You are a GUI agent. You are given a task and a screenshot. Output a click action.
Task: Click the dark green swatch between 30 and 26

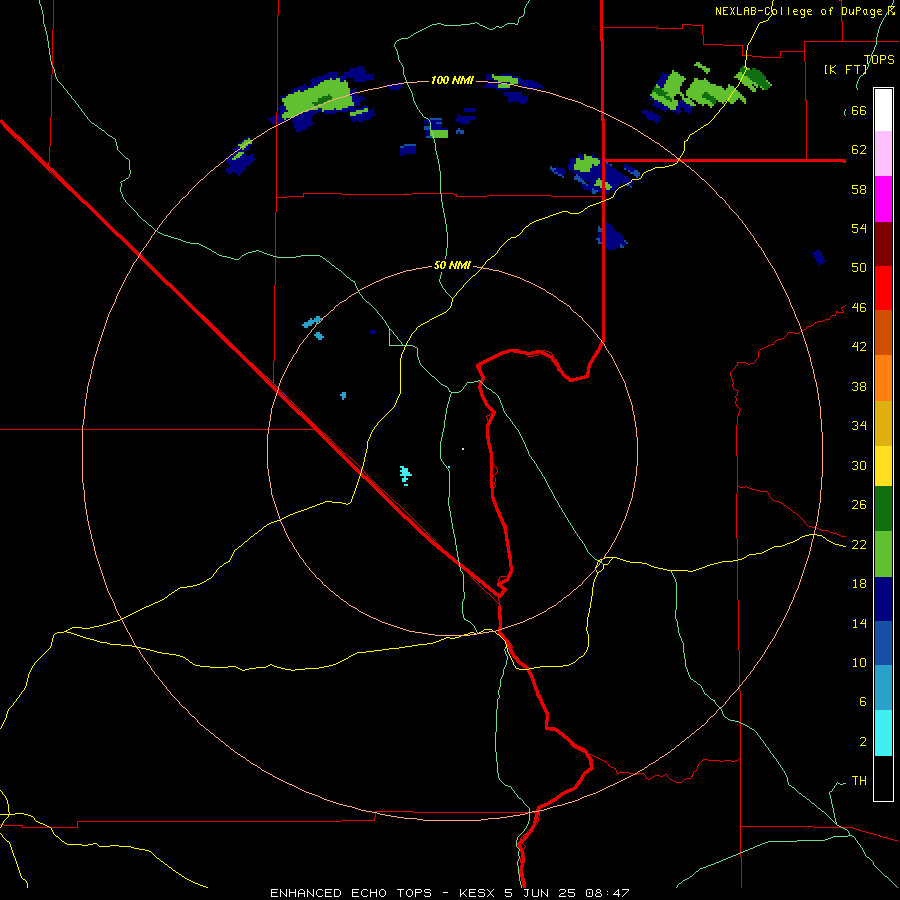pos(883,509)
